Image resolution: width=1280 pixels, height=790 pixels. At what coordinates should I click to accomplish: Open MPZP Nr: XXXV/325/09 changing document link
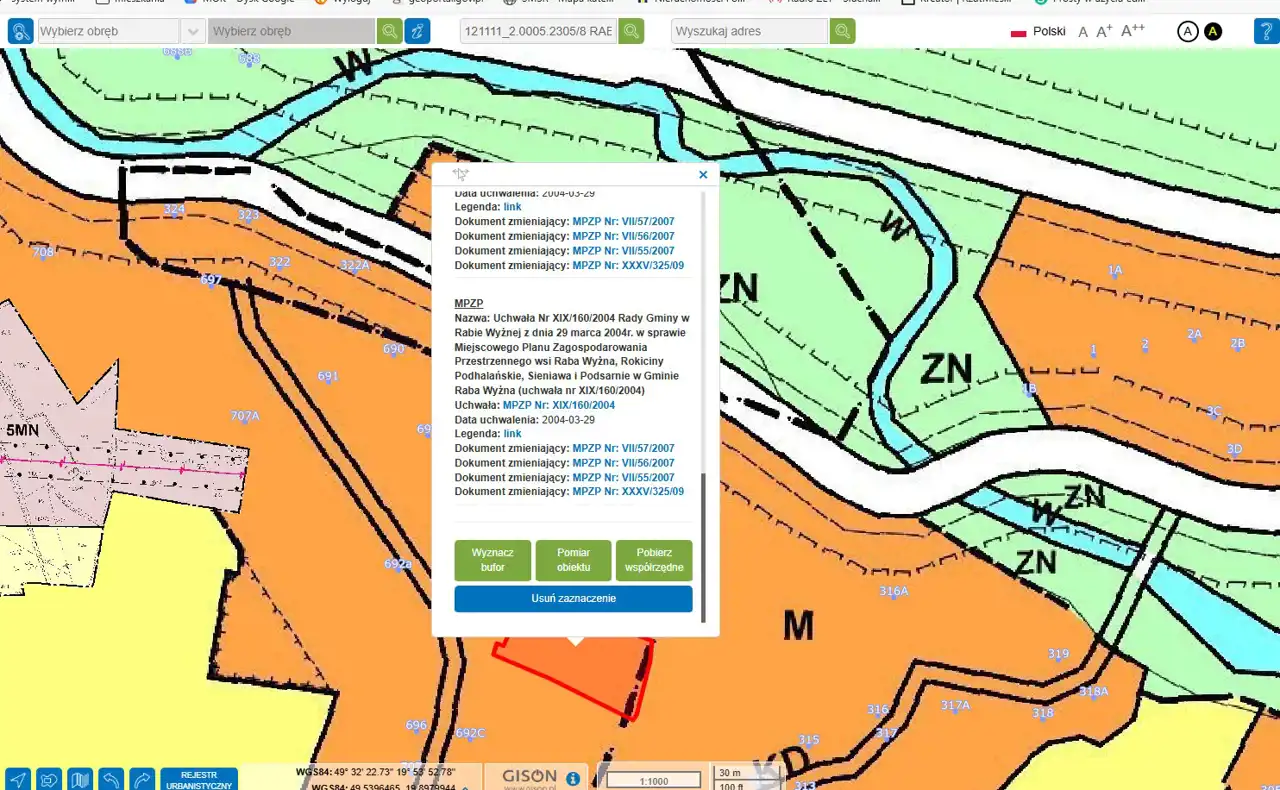pyautogui.click(x=628, y=492)
